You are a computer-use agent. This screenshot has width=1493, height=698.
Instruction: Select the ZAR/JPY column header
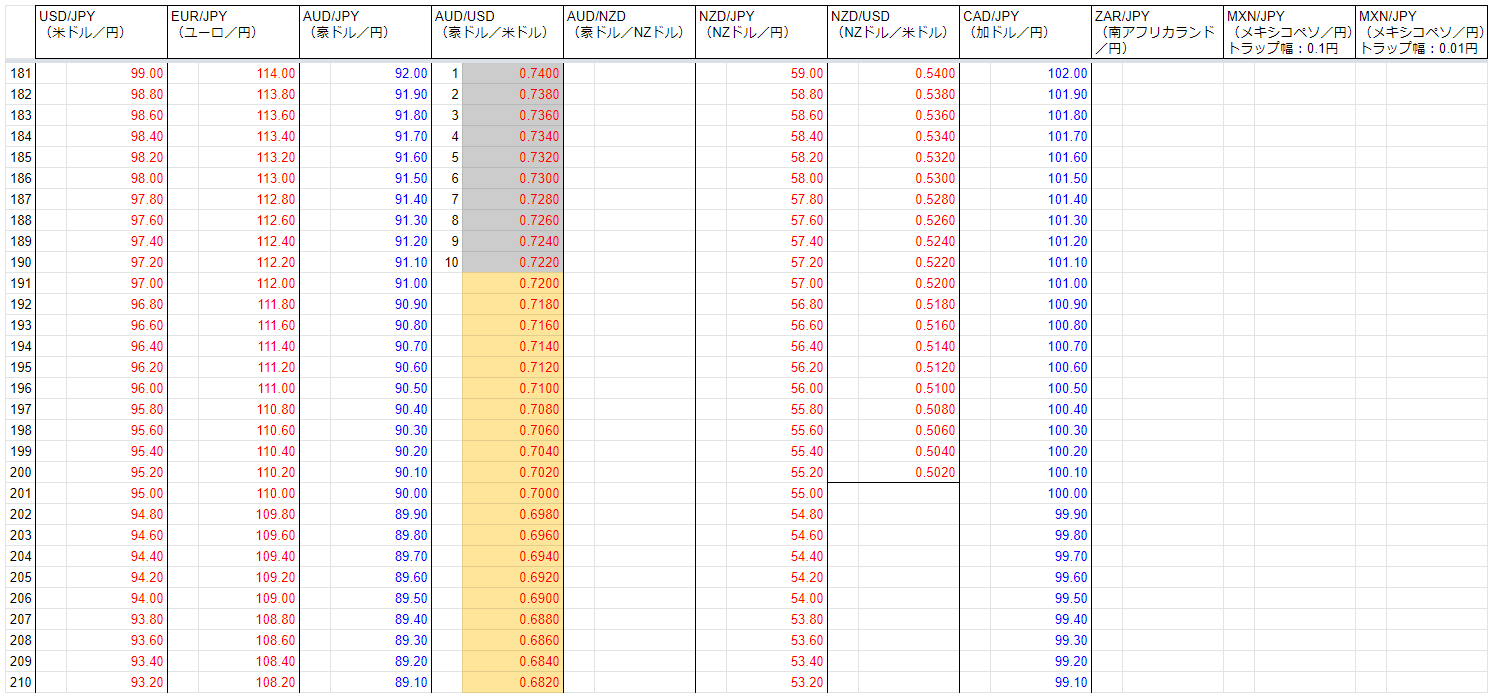pyautogui.click(x=1157, y=32)
